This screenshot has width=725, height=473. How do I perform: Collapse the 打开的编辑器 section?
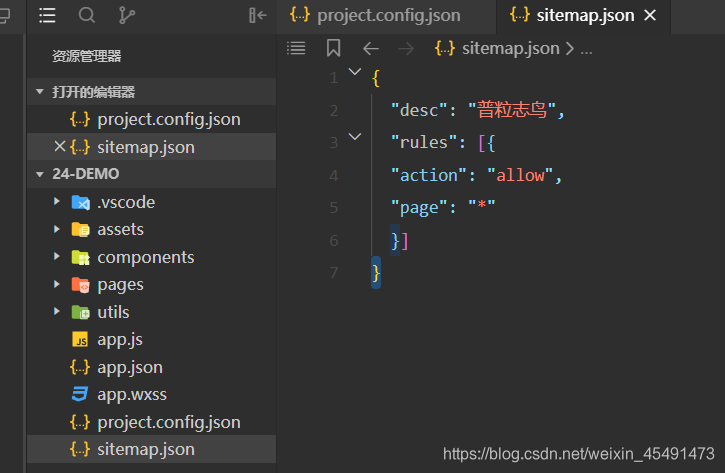[41, 92]
